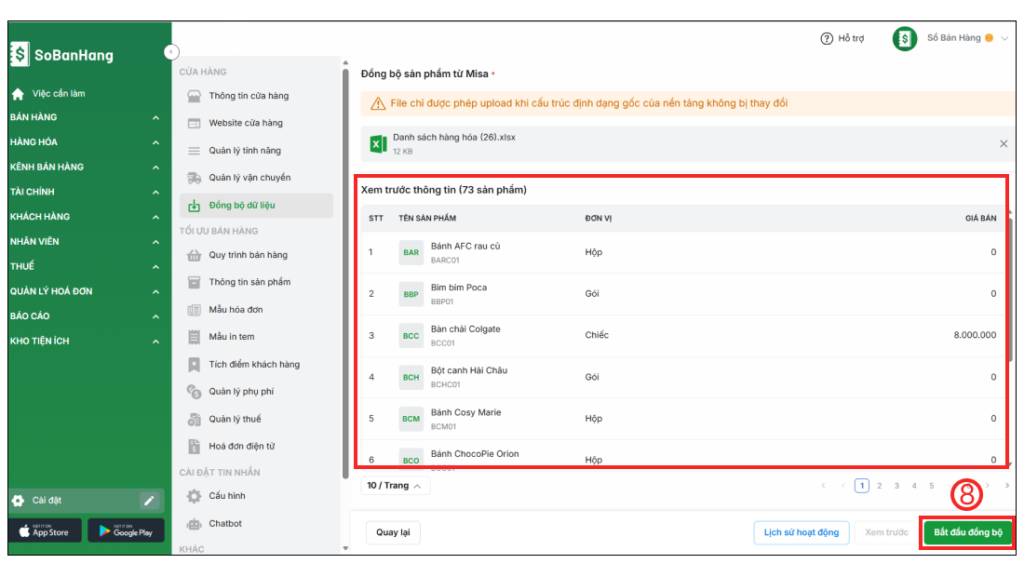Open the Hỗ trợ help icon
This screenshot has height=577, width=1024.
click(827, 38)
